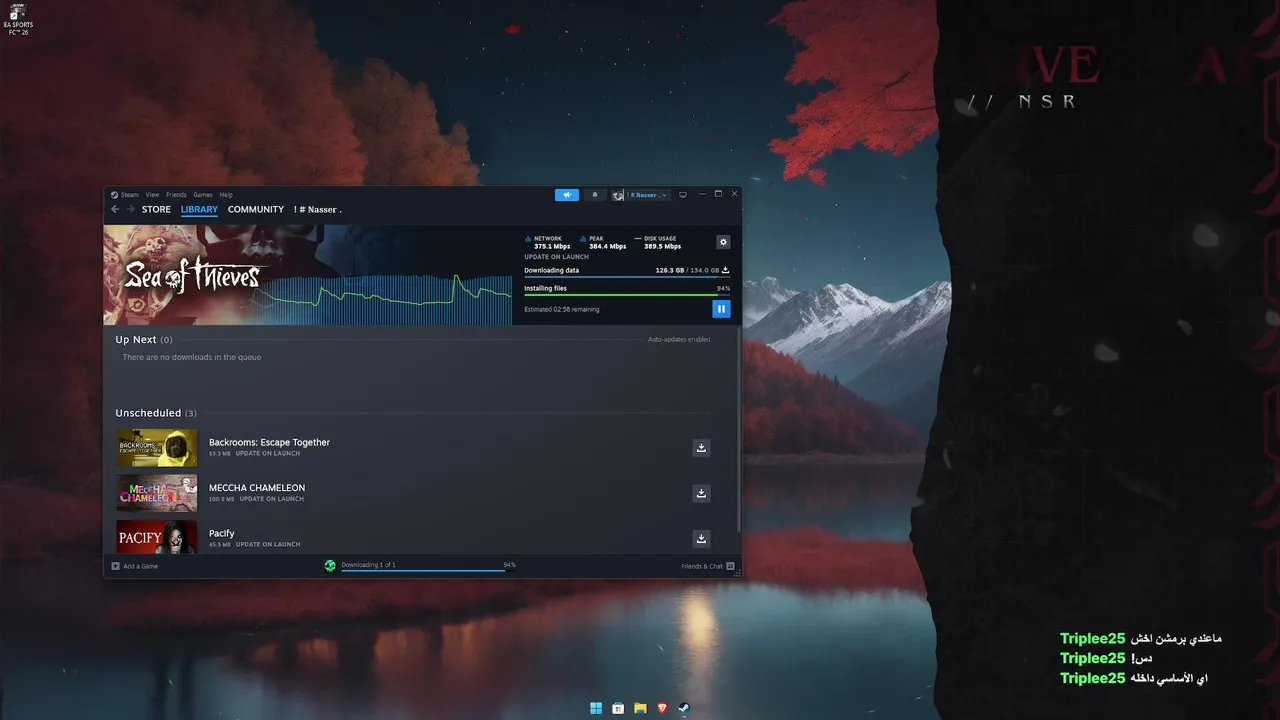
Task: Open the notifications bell
Action: coord(595,195)
